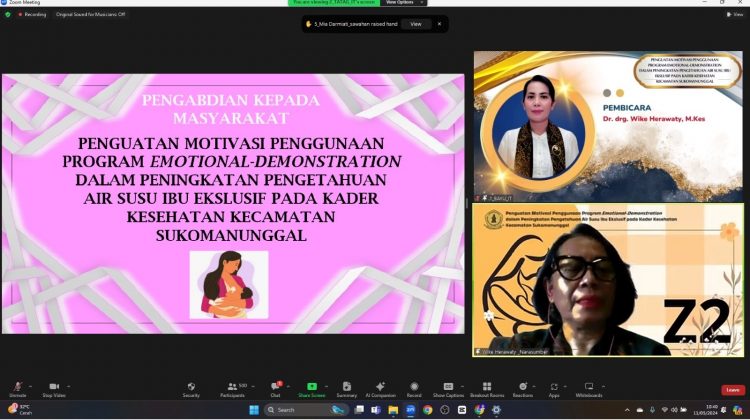The image size is (750, 420).
Task: Switch to Zoom taskbar icon
Action: point(410,410)
